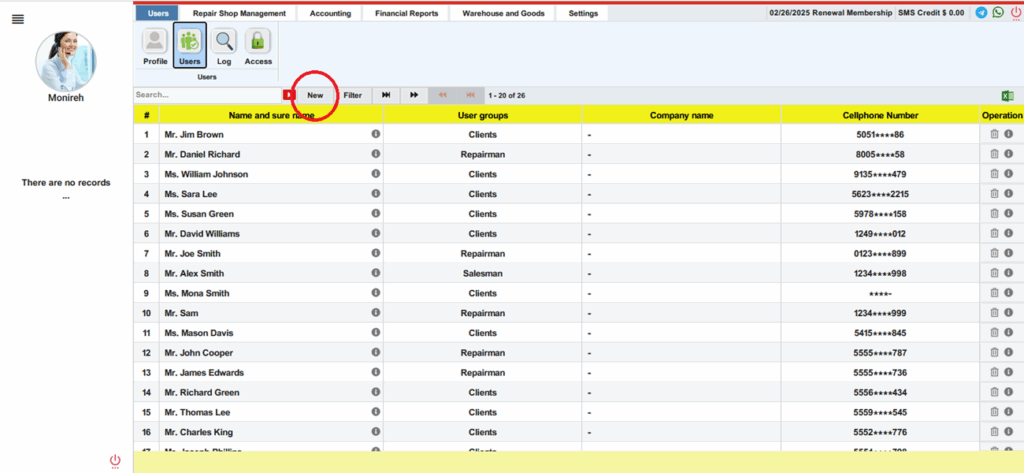Delete Ms. Sara Lee using the trash icon
Image resolution: width=1024 pixels, height=473 pixels.
click(x=995, y=193)
